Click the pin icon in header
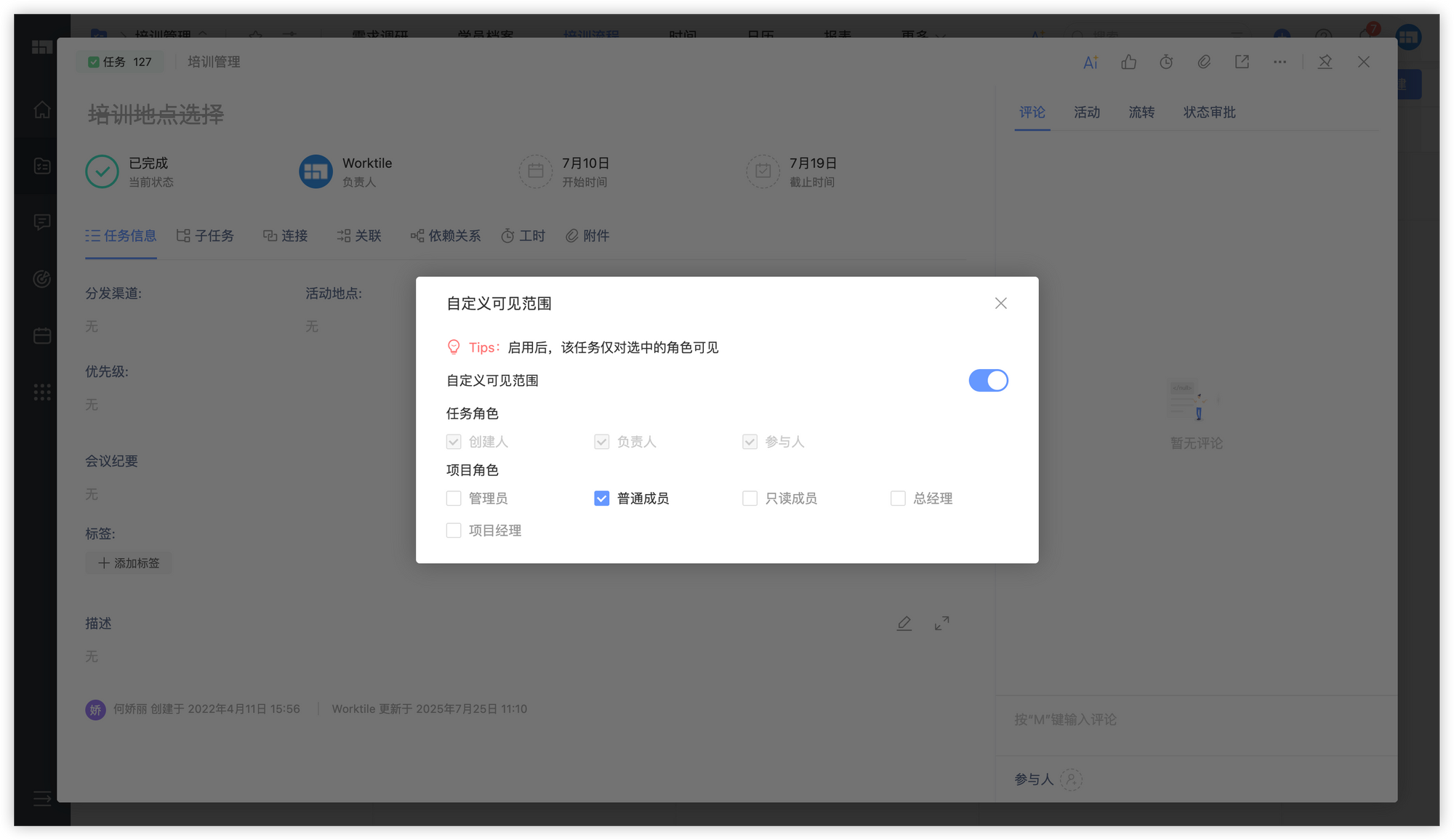The image size is (1454, 840). point(1325,62)
